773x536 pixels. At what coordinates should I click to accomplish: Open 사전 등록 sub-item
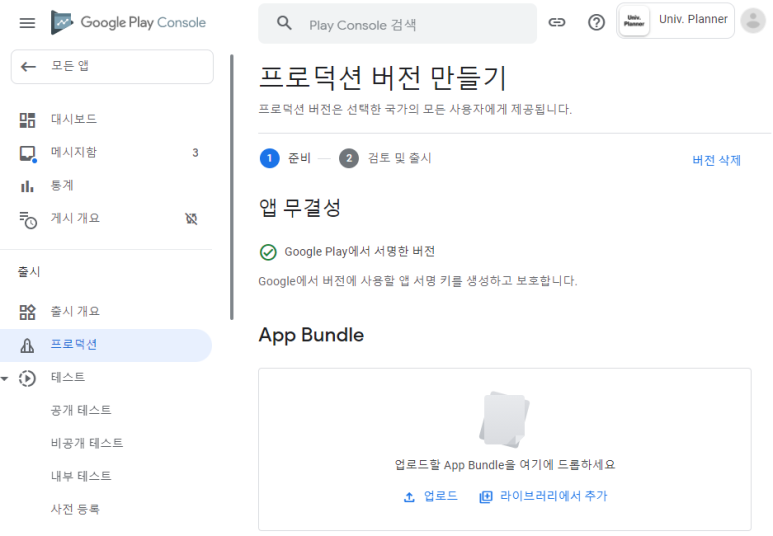tap(75, 509)
